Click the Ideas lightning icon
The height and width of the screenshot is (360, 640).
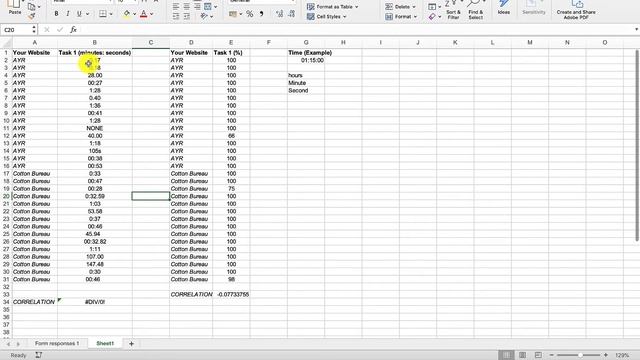tap(504, 7)
